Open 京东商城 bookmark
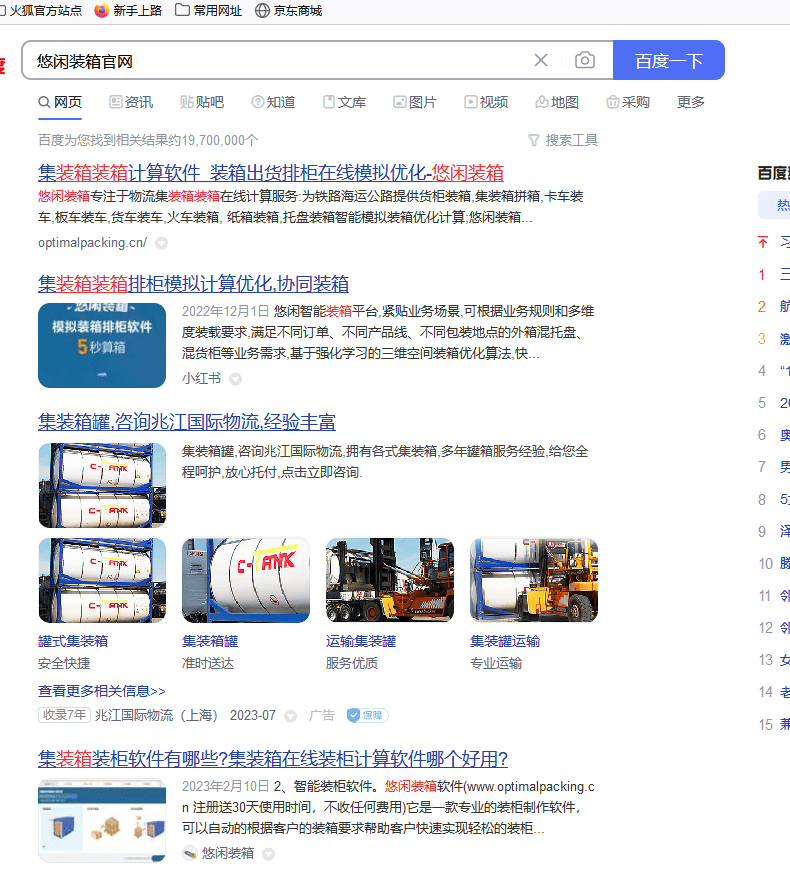 pos(288,11)
